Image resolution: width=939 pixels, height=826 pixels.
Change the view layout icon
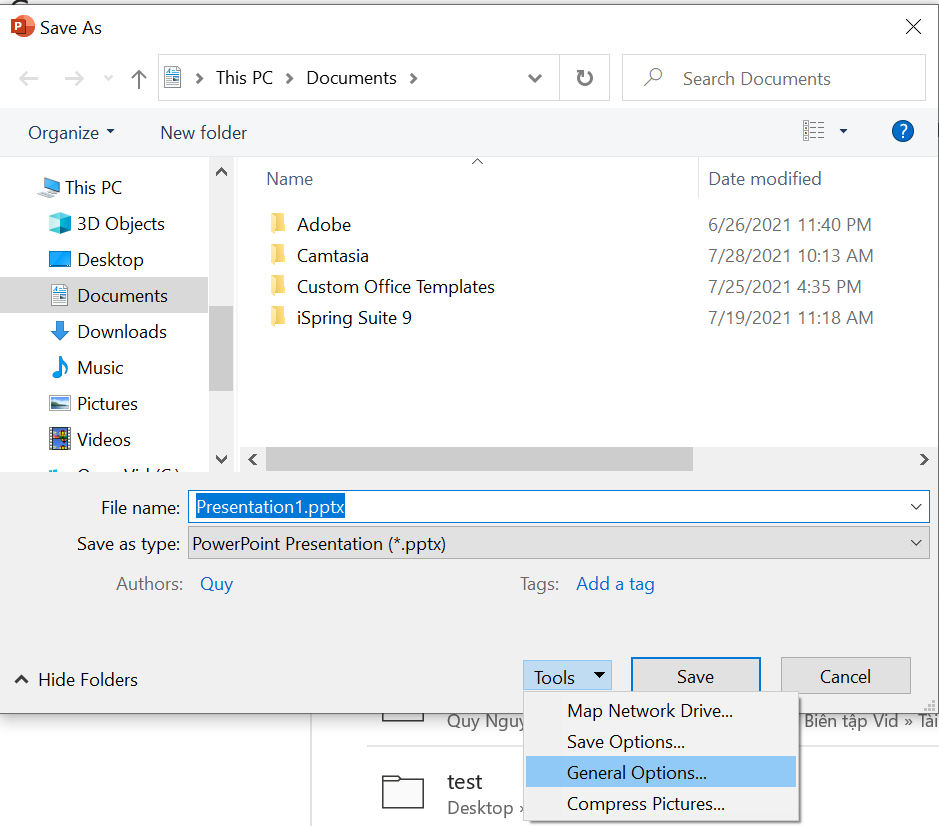click(x=814, y=131)
